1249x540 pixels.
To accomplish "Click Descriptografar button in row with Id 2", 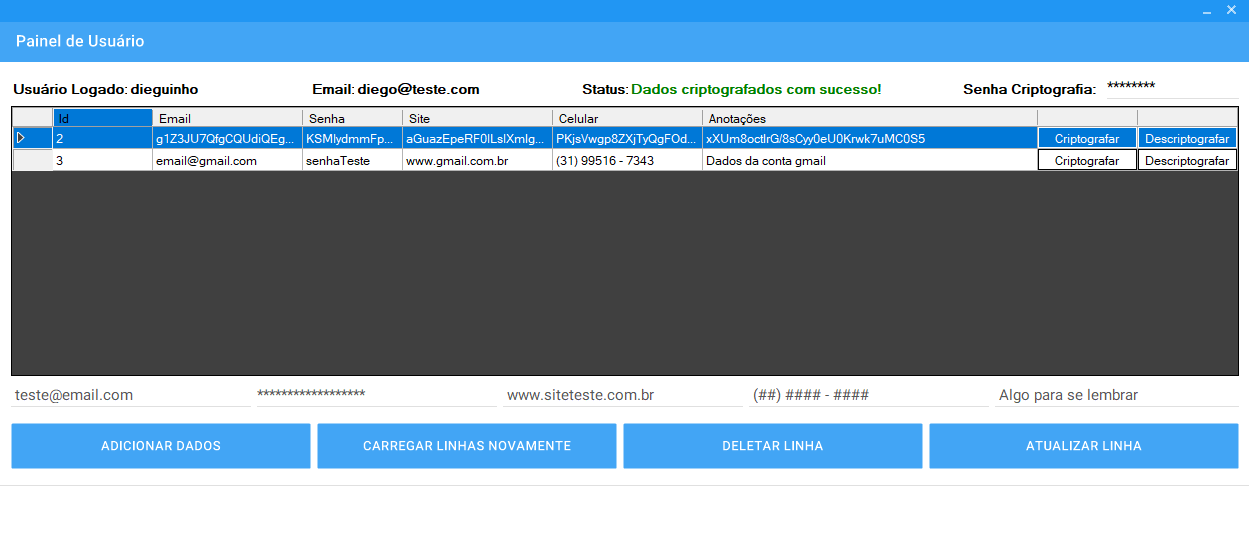I will [x=1187, y=139].
